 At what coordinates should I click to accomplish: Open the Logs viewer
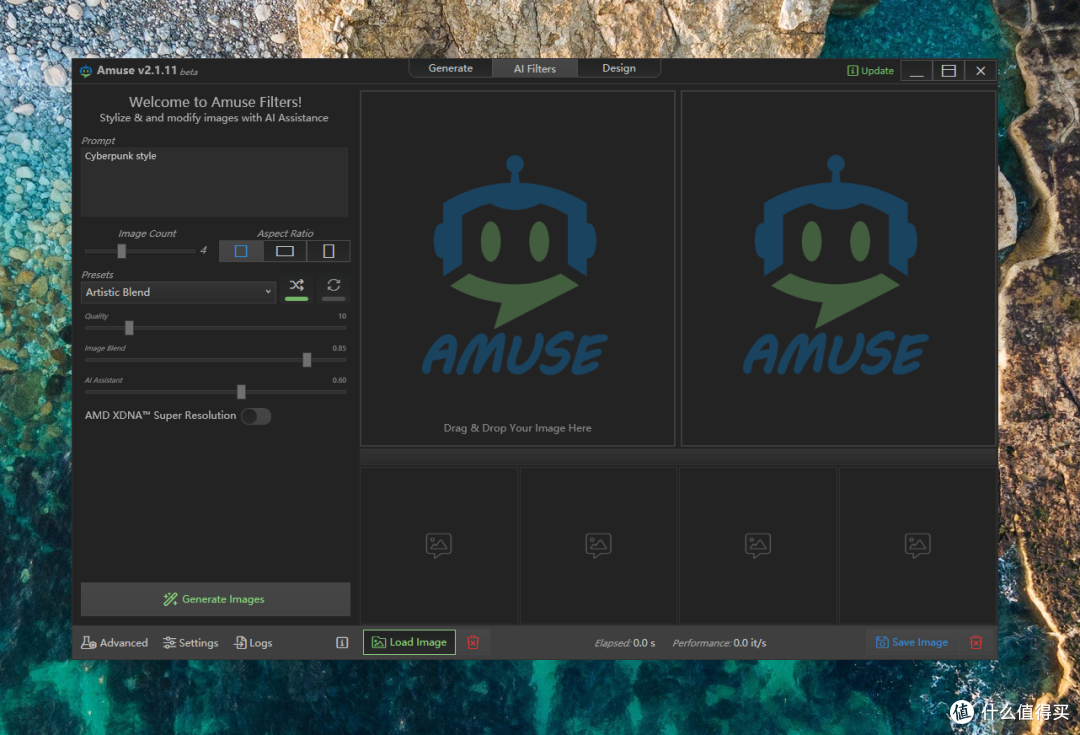point(253,643)
